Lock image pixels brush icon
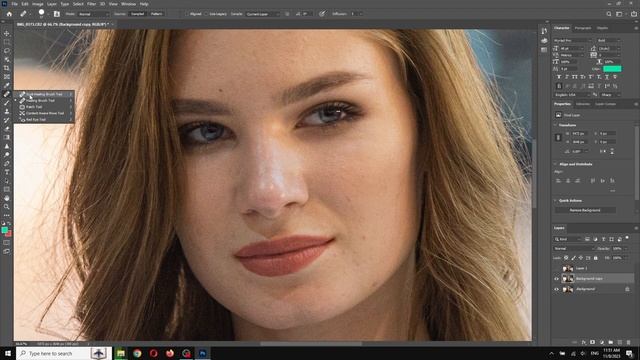The width and height of the screenshot is (640, 360). point(573,258)
